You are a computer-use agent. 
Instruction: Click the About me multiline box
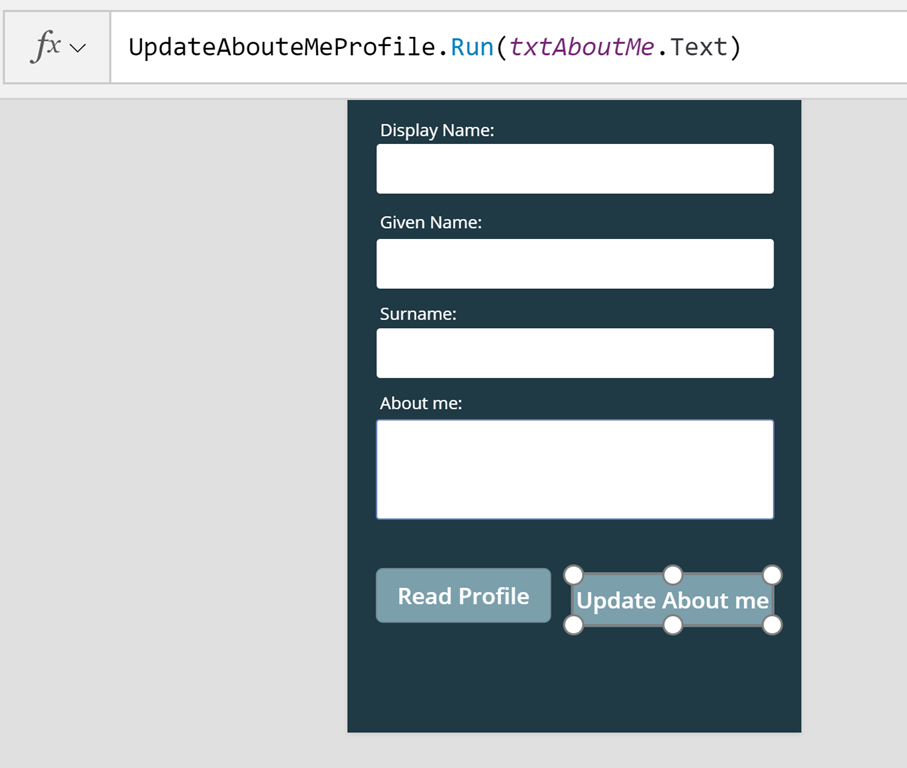(575, 470)
